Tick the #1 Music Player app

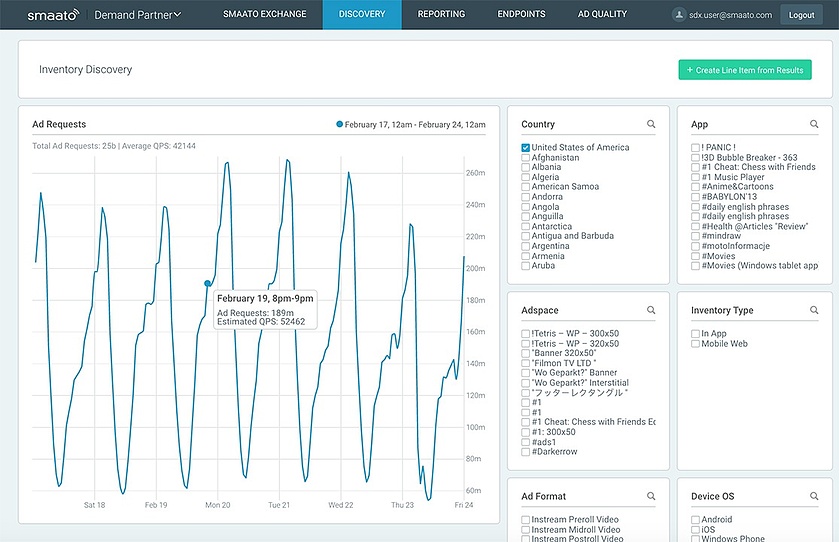[x=695, y=178]
